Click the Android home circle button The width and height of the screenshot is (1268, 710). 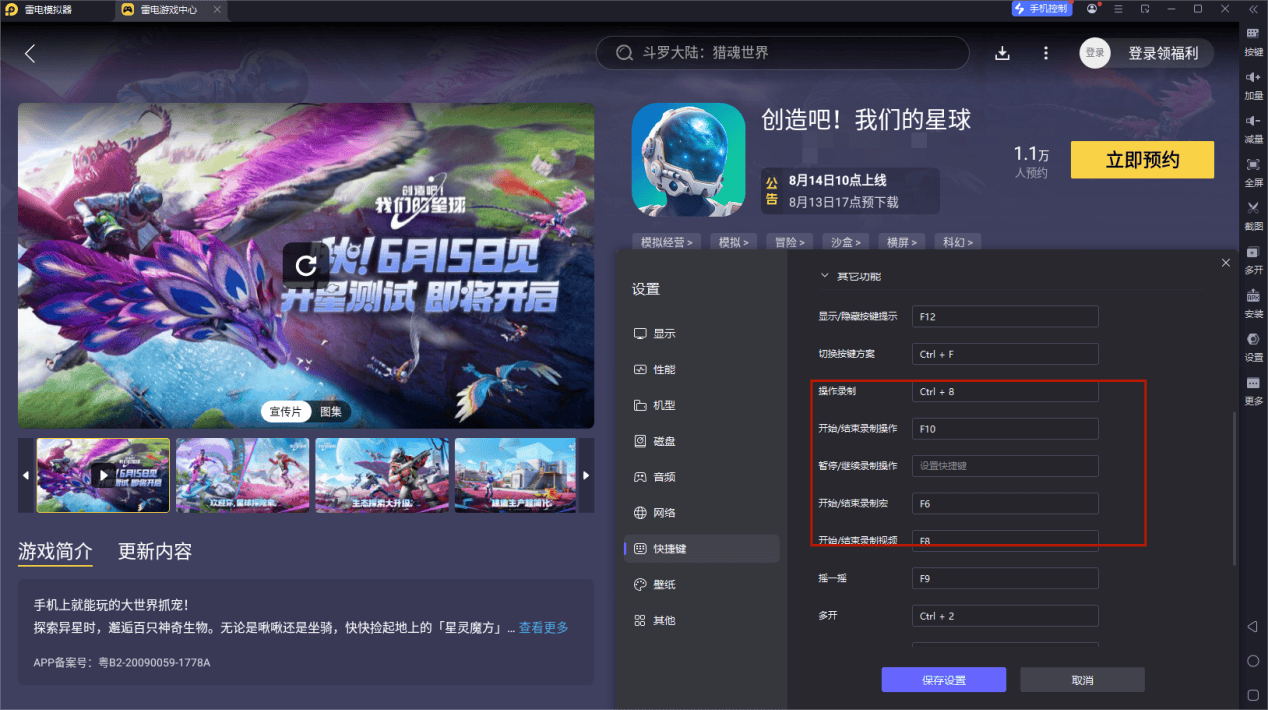click(x=1252, y=661)
